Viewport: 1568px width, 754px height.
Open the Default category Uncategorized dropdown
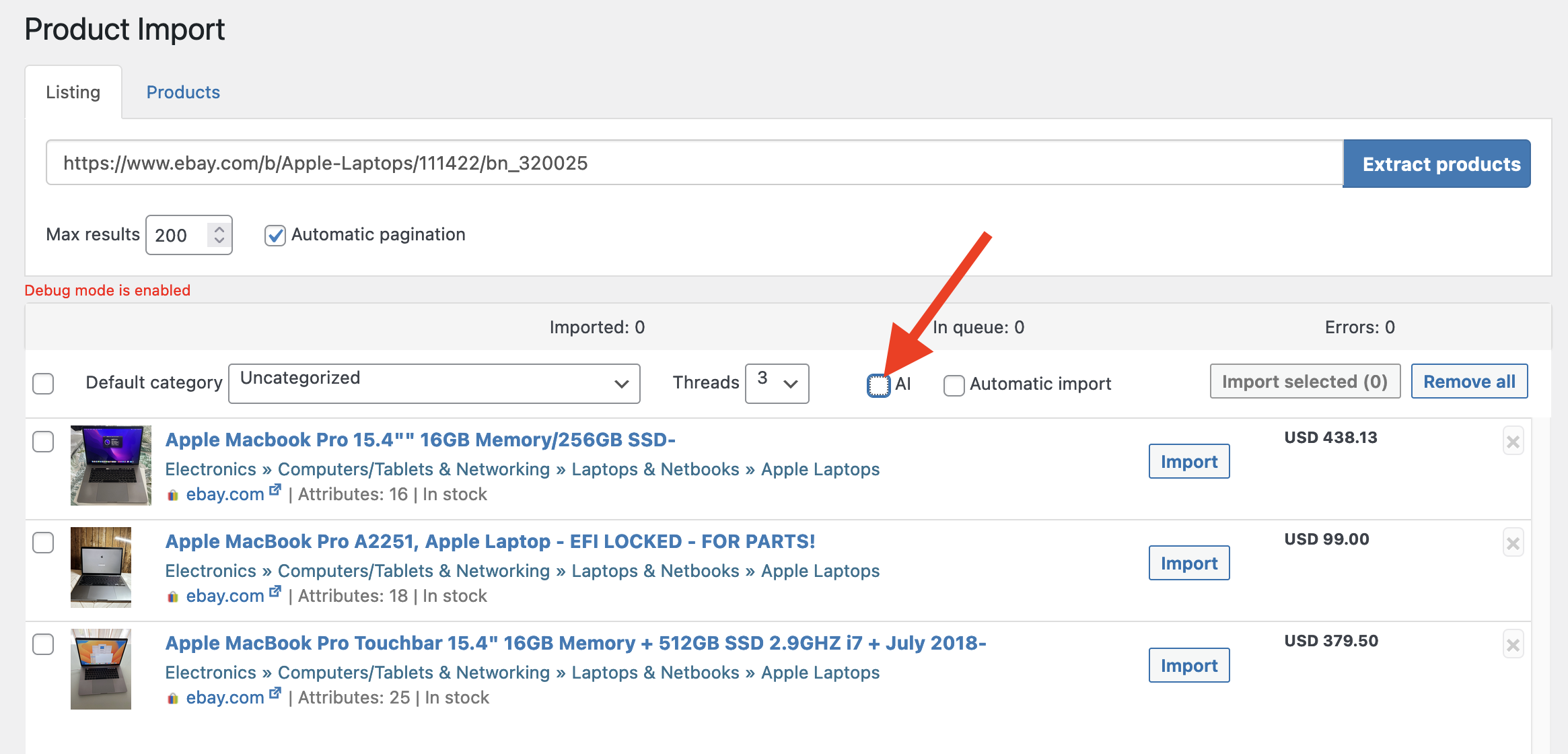pos(434,384)
